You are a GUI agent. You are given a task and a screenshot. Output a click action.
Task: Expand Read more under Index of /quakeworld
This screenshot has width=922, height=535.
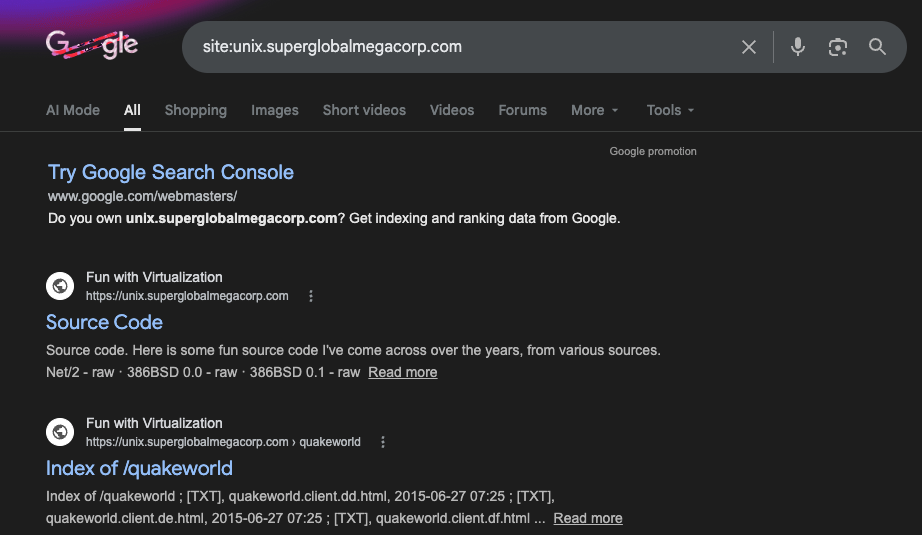588,518
